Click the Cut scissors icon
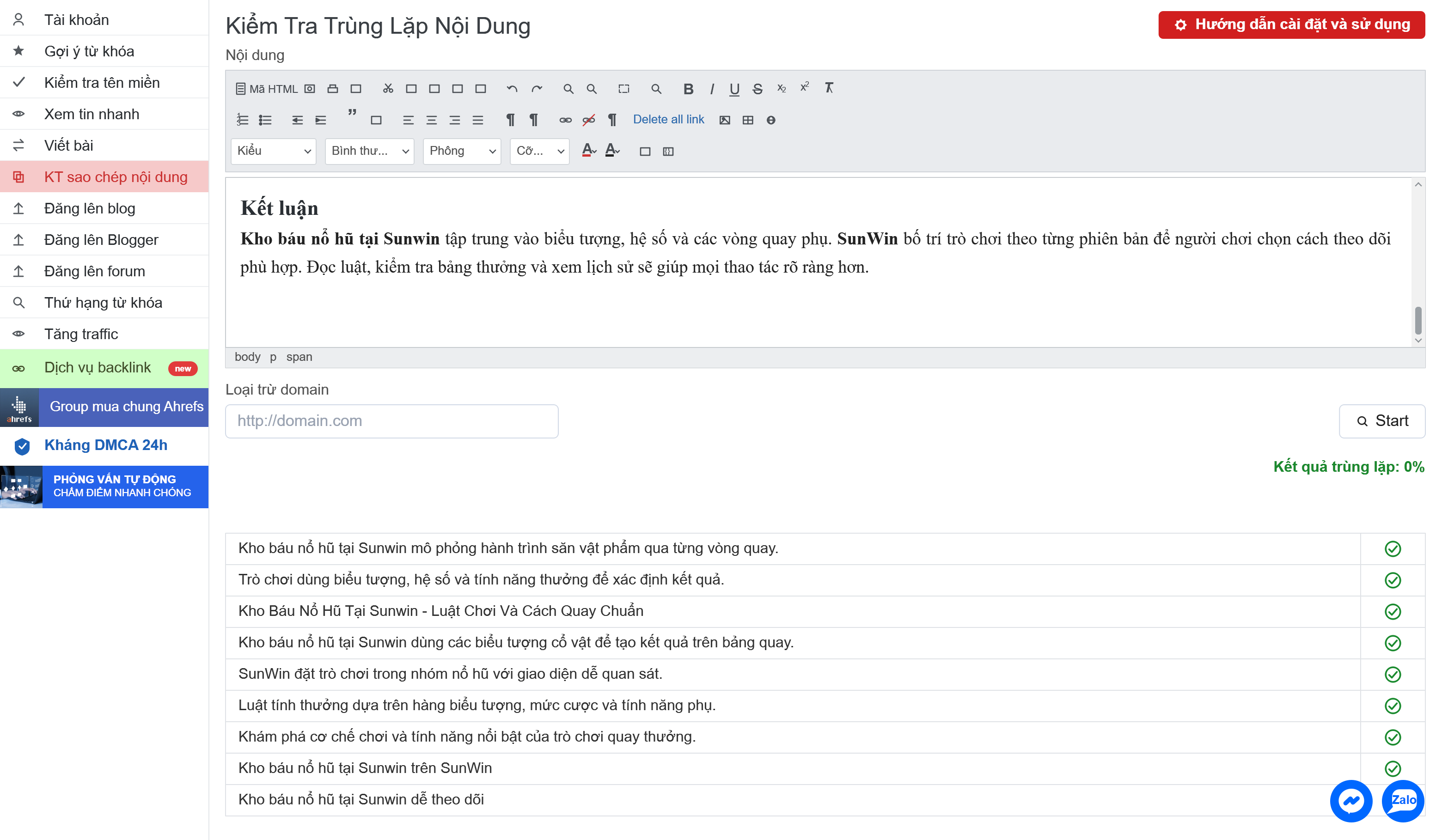Screen dimensions: 1442x840 tap(388, 89)
